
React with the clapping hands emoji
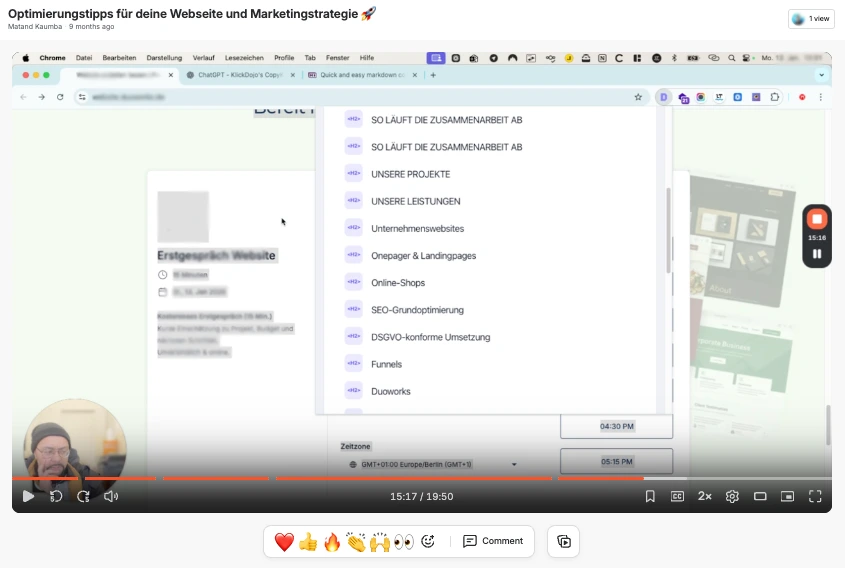(x=356, y=542)
